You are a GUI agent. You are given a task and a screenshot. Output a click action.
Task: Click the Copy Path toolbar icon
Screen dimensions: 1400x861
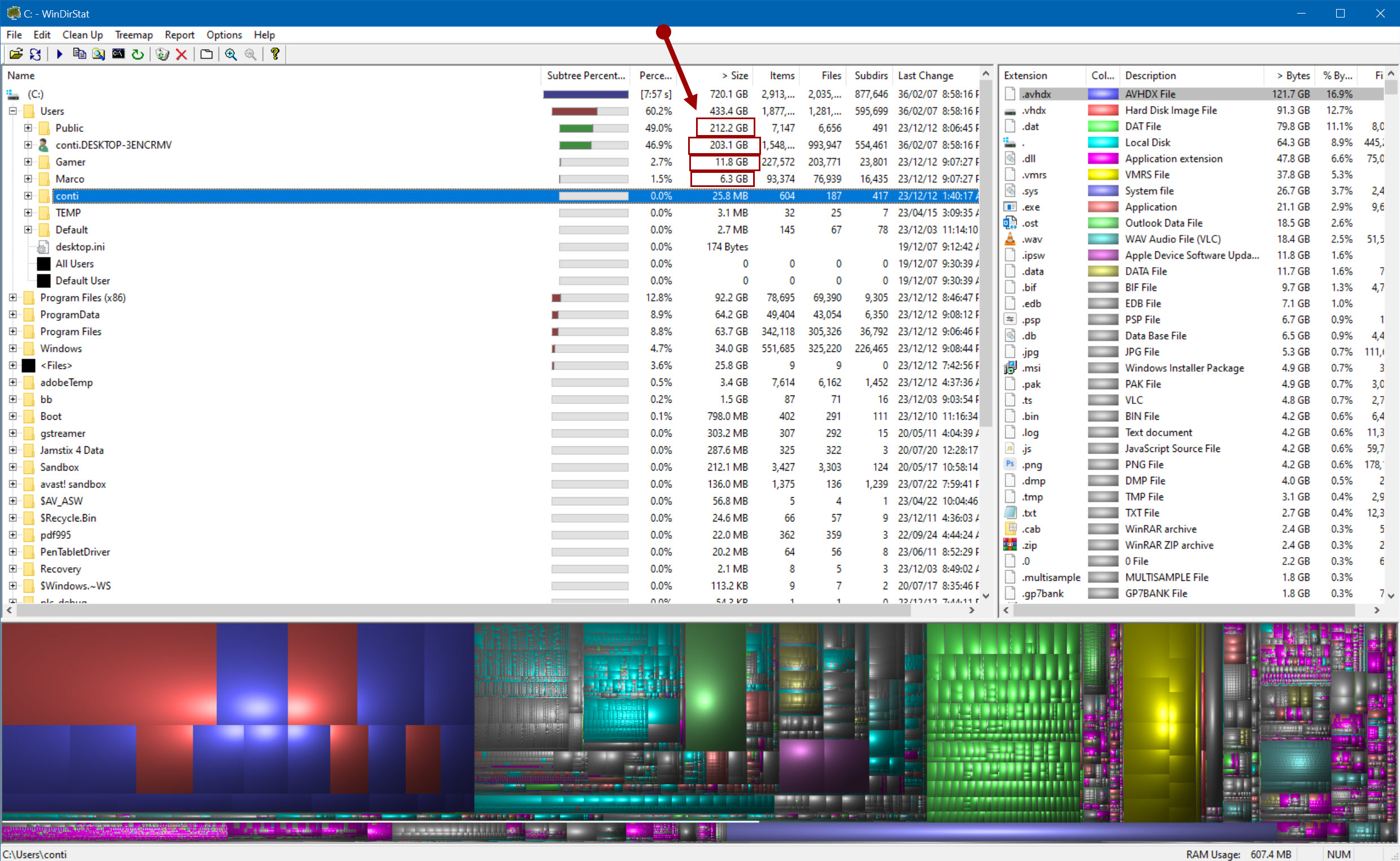click(79, 54)
